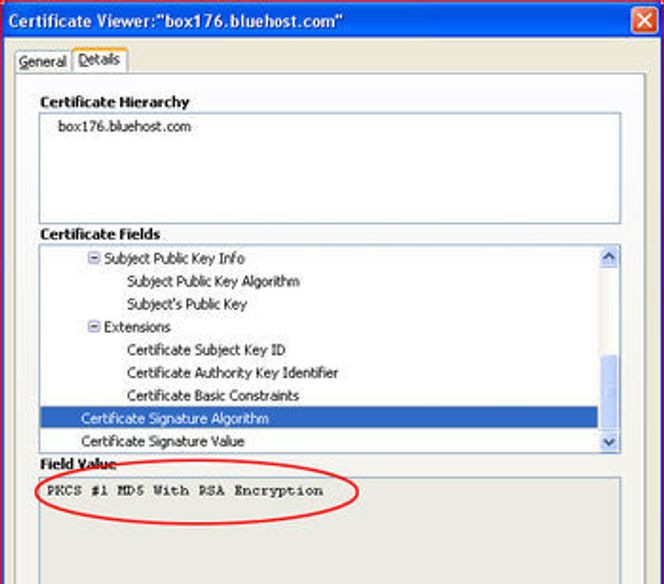Collapse the Extensions node
664x584 pixels.
[94, 327]
